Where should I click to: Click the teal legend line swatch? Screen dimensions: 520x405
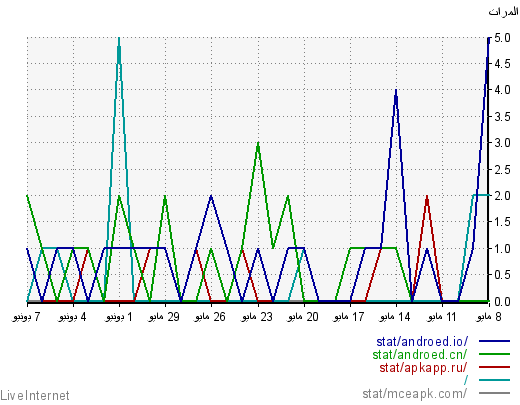(494, 380)
